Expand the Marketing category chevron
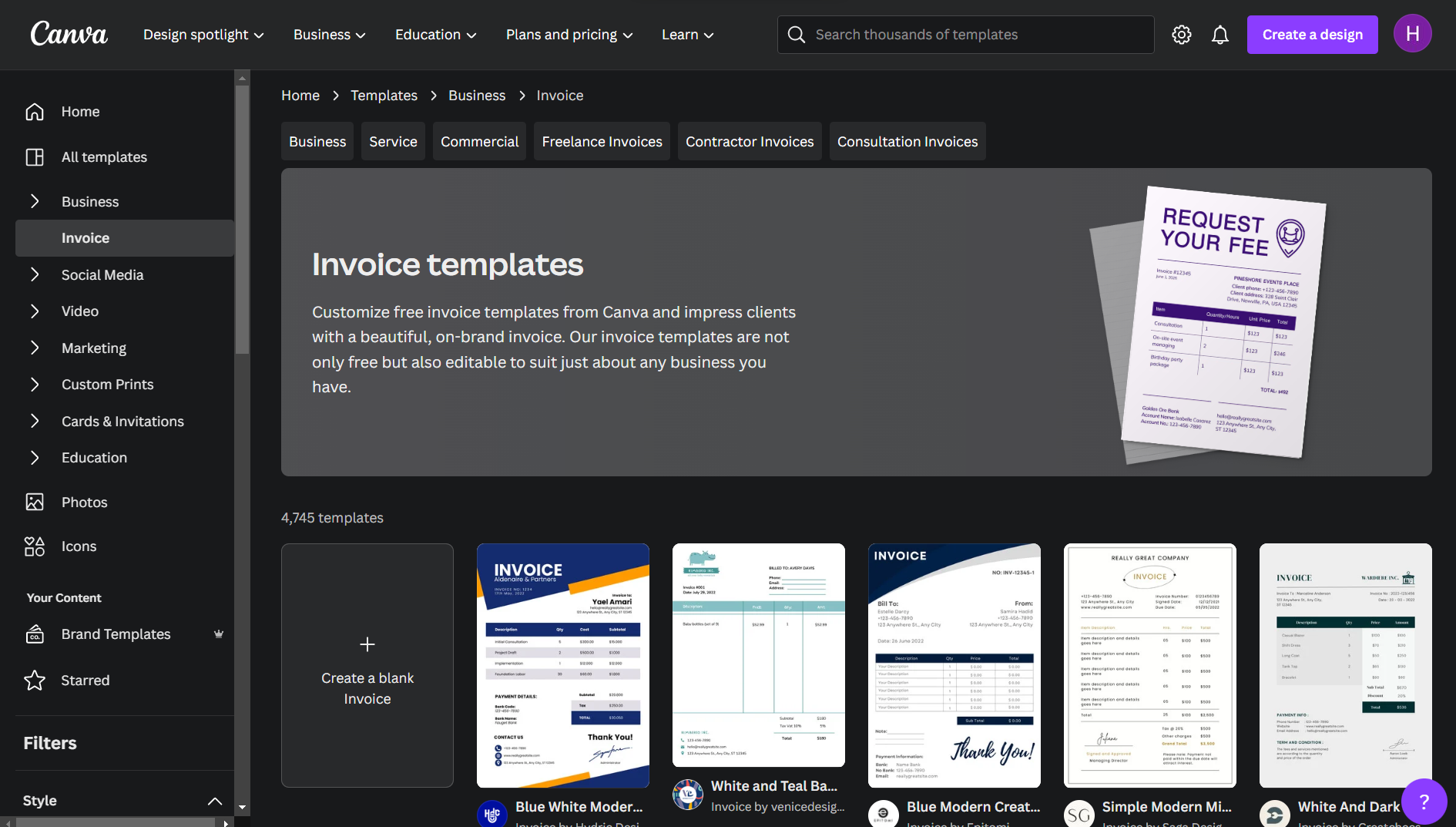 point(35,348)
